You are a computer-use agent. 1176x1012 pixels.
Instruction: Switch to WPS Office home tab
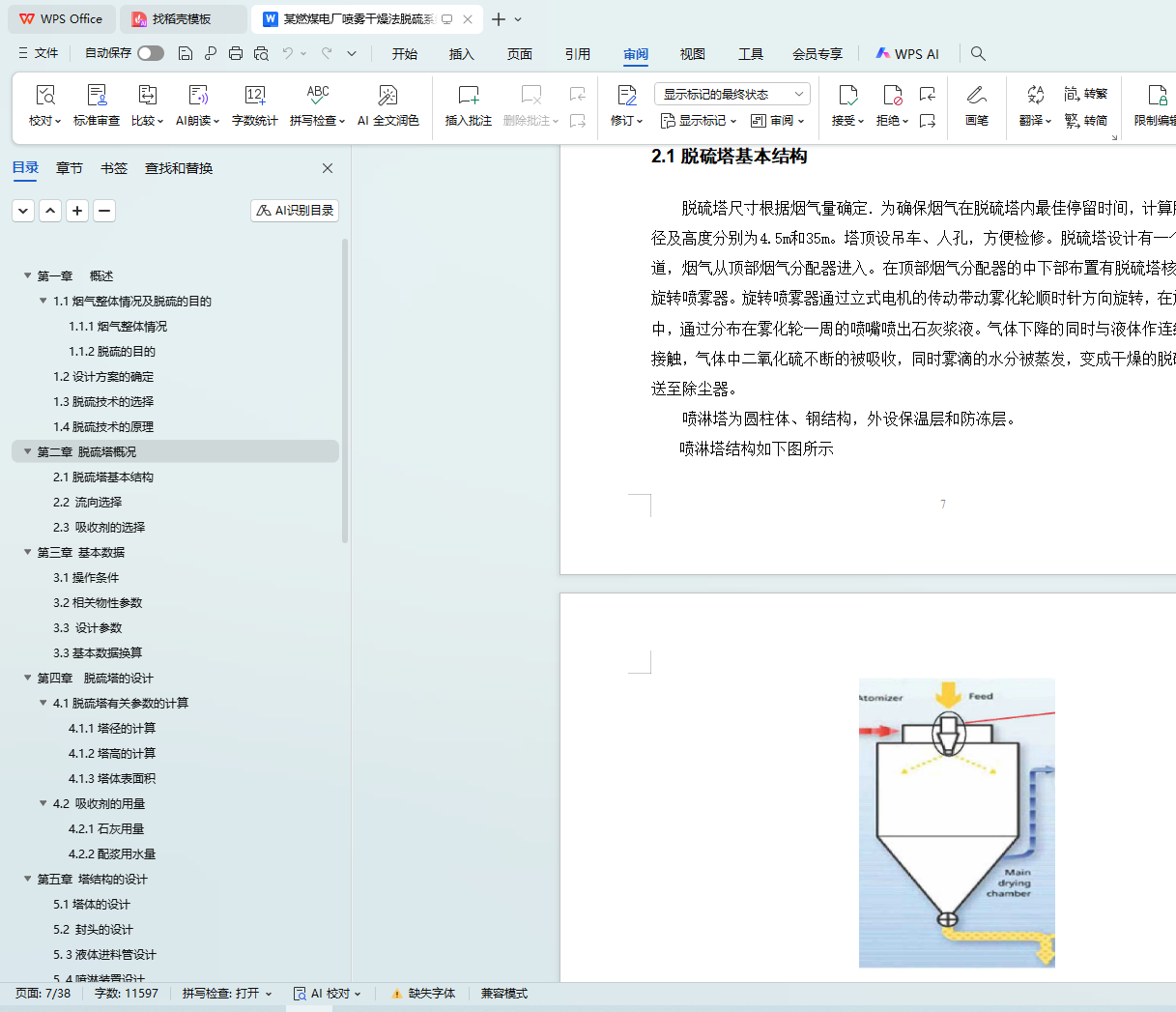[62, 19]
